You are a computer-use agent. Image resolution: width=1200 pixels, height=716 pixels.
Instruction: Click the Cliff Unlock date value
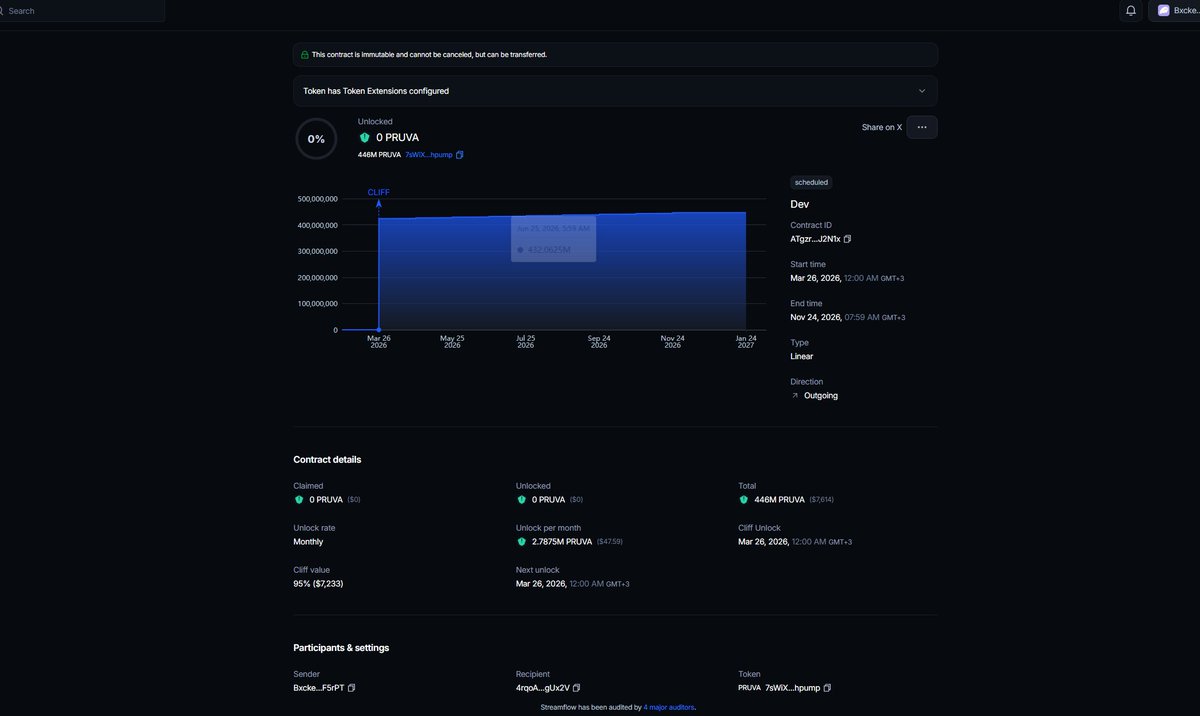(795, 542)
